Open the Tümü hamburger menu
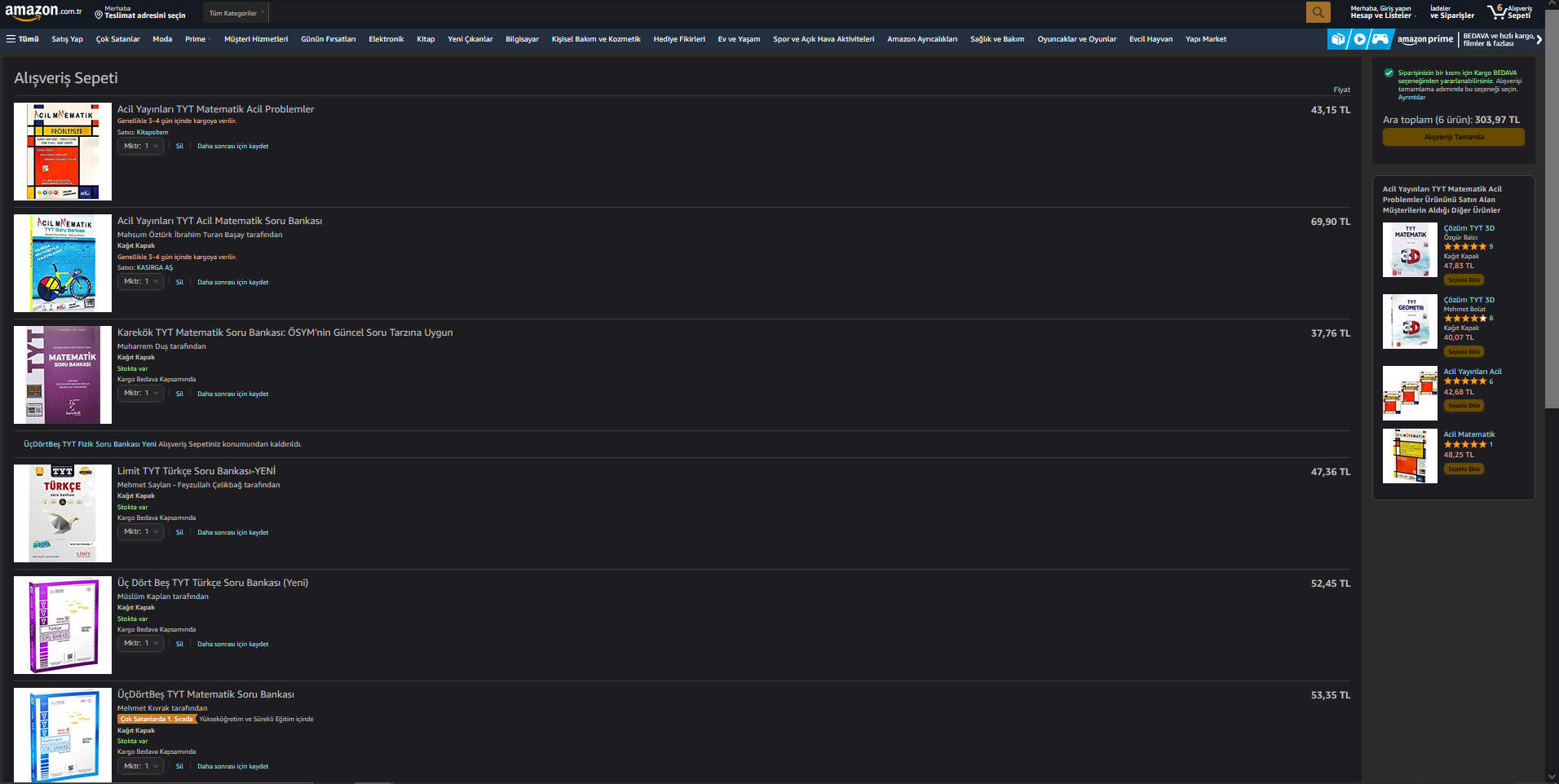This screenshot has height=784, width=1559. click(23, 39)
